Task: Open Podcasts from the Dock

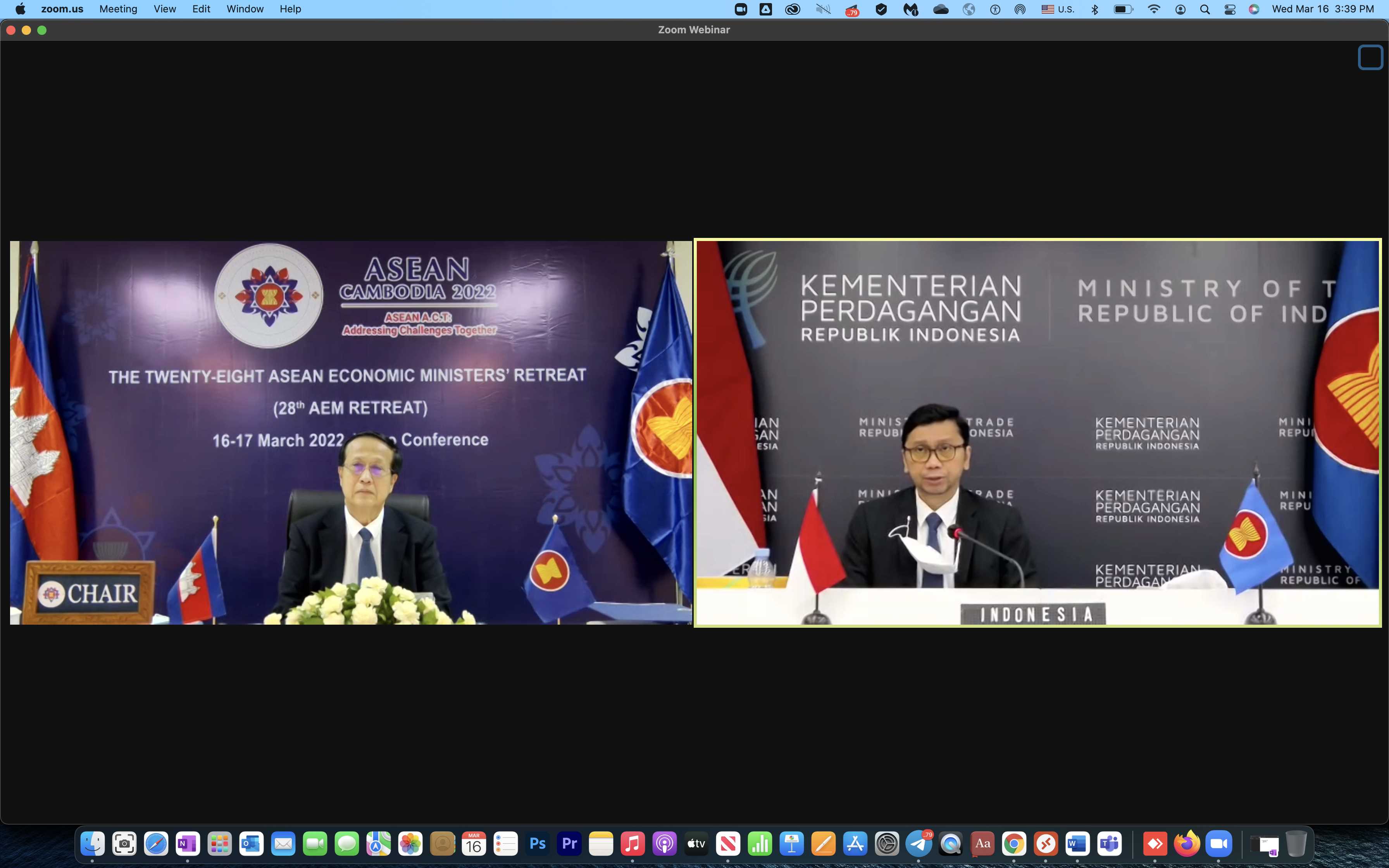Action: point(665,843)
